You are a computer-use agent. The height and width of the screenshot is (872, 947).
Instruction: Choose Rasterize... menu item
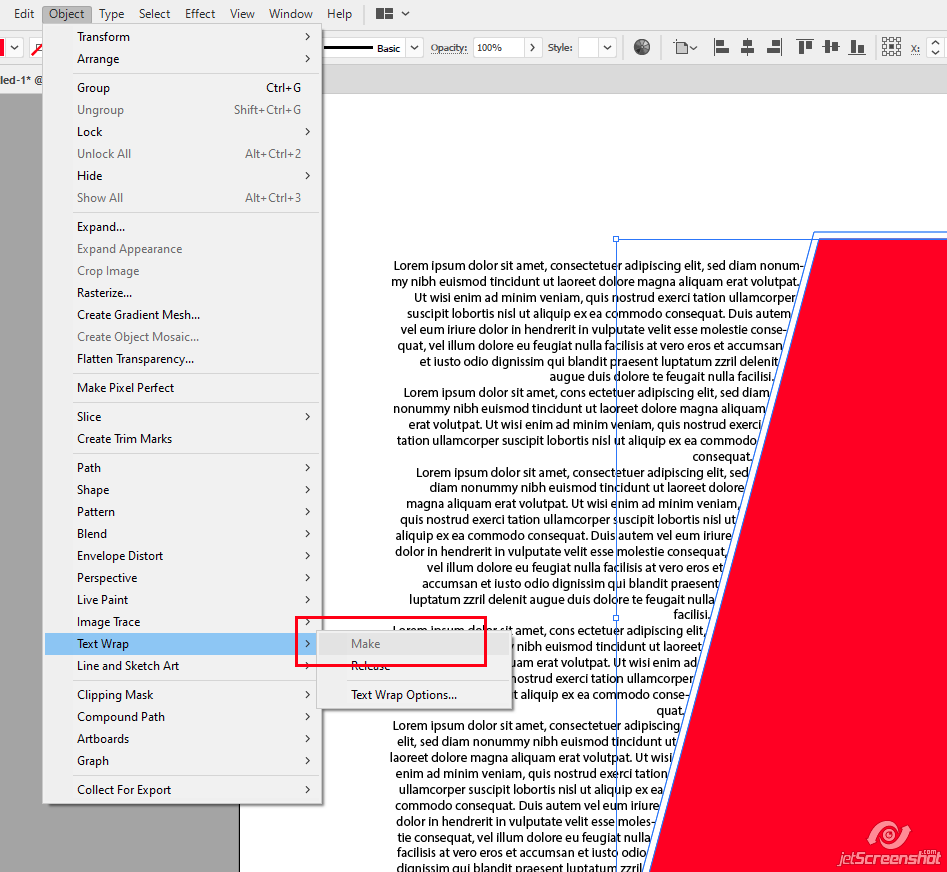coord(182,293)
